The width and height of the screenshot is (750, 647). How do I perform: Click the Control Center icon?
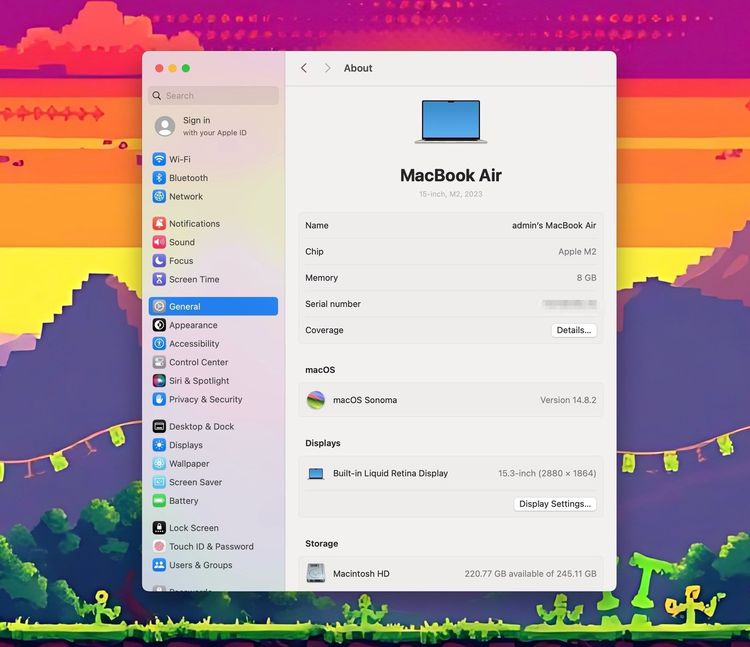point(159,362)
